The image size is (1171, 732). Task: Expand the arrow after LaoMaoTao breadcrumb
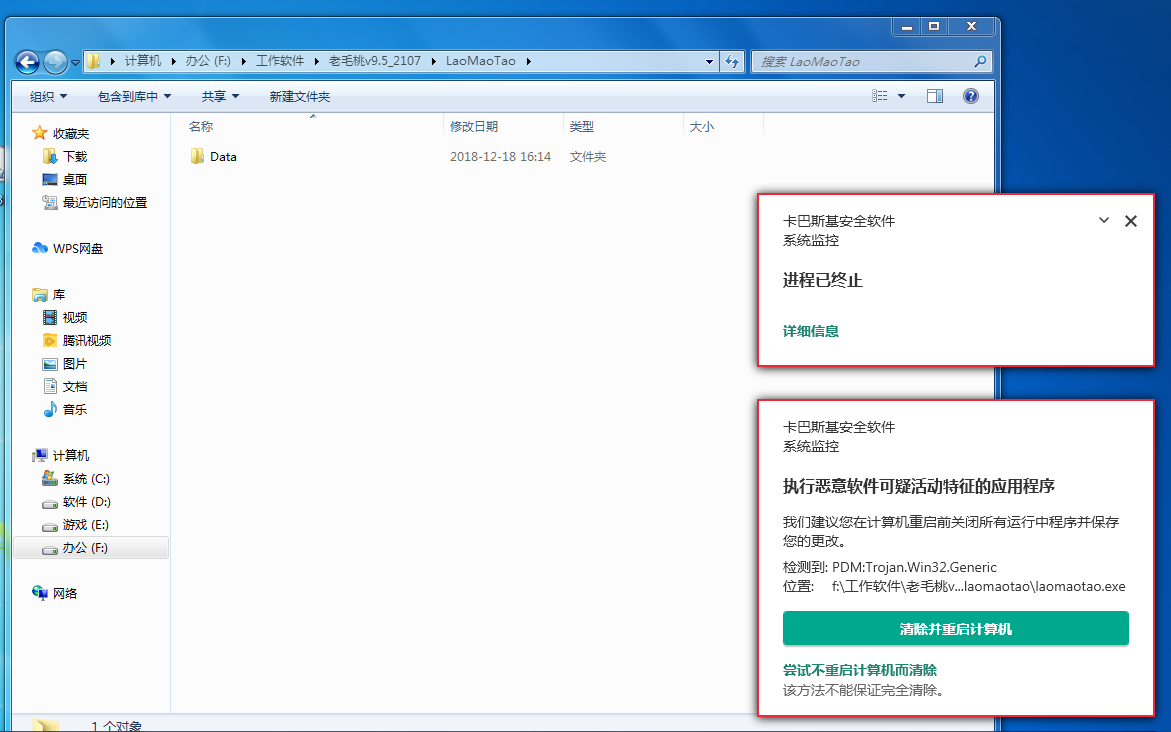coord(528,61)
